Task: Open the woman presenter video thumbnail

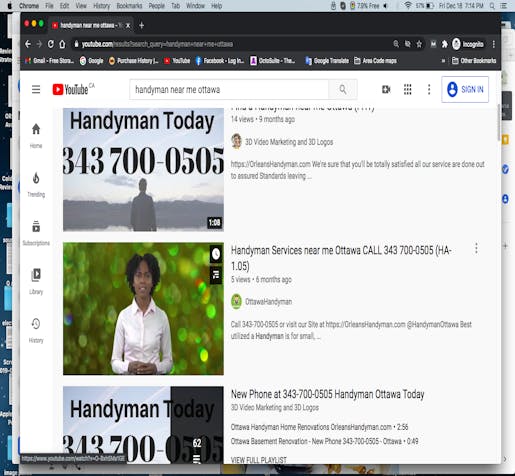Action: click(143, 309)
